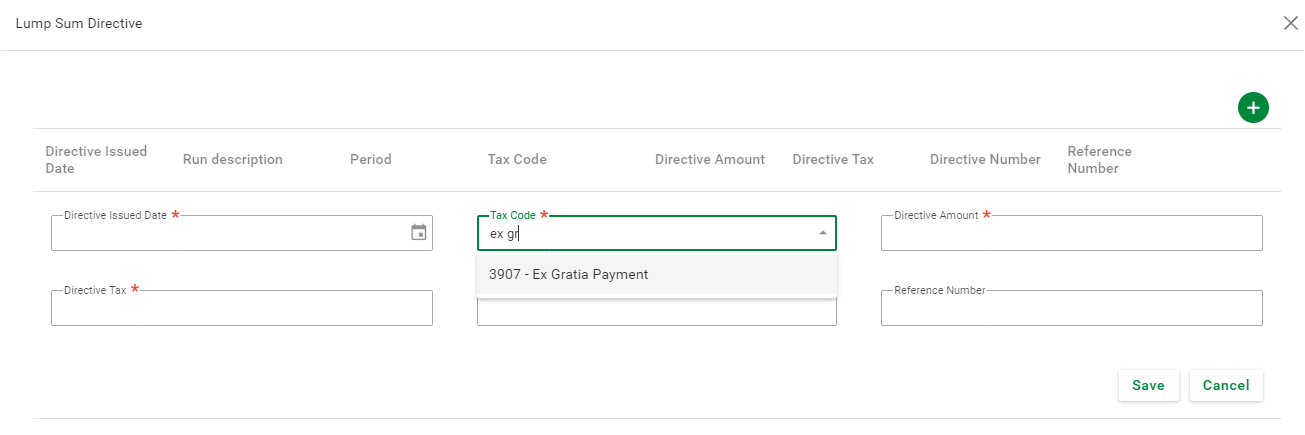Select the Period column header
This screenshot has height=435, width=1305.
tap(371, 160)
